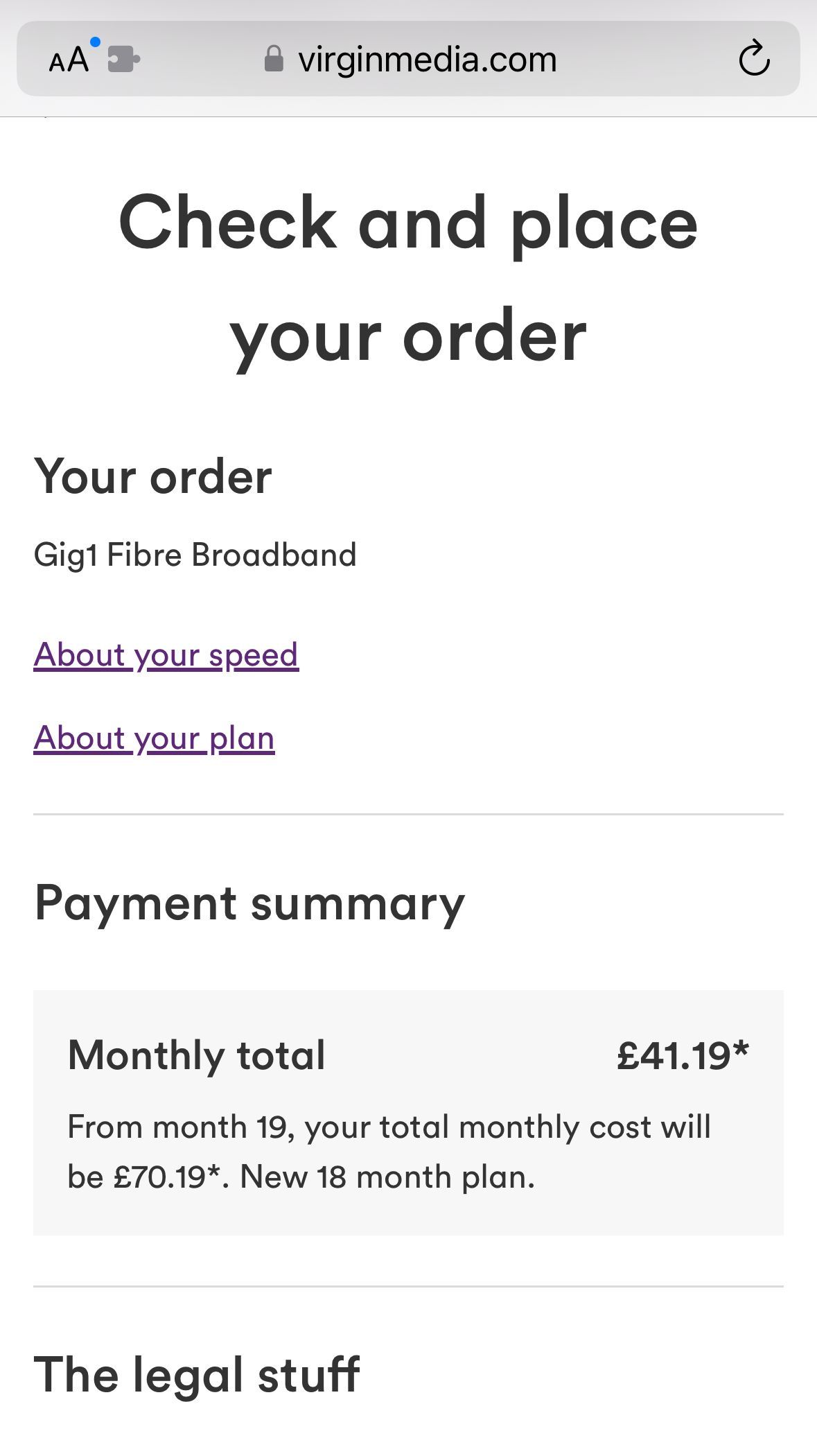Tap the Your order heading

click(x=152, y=477)
